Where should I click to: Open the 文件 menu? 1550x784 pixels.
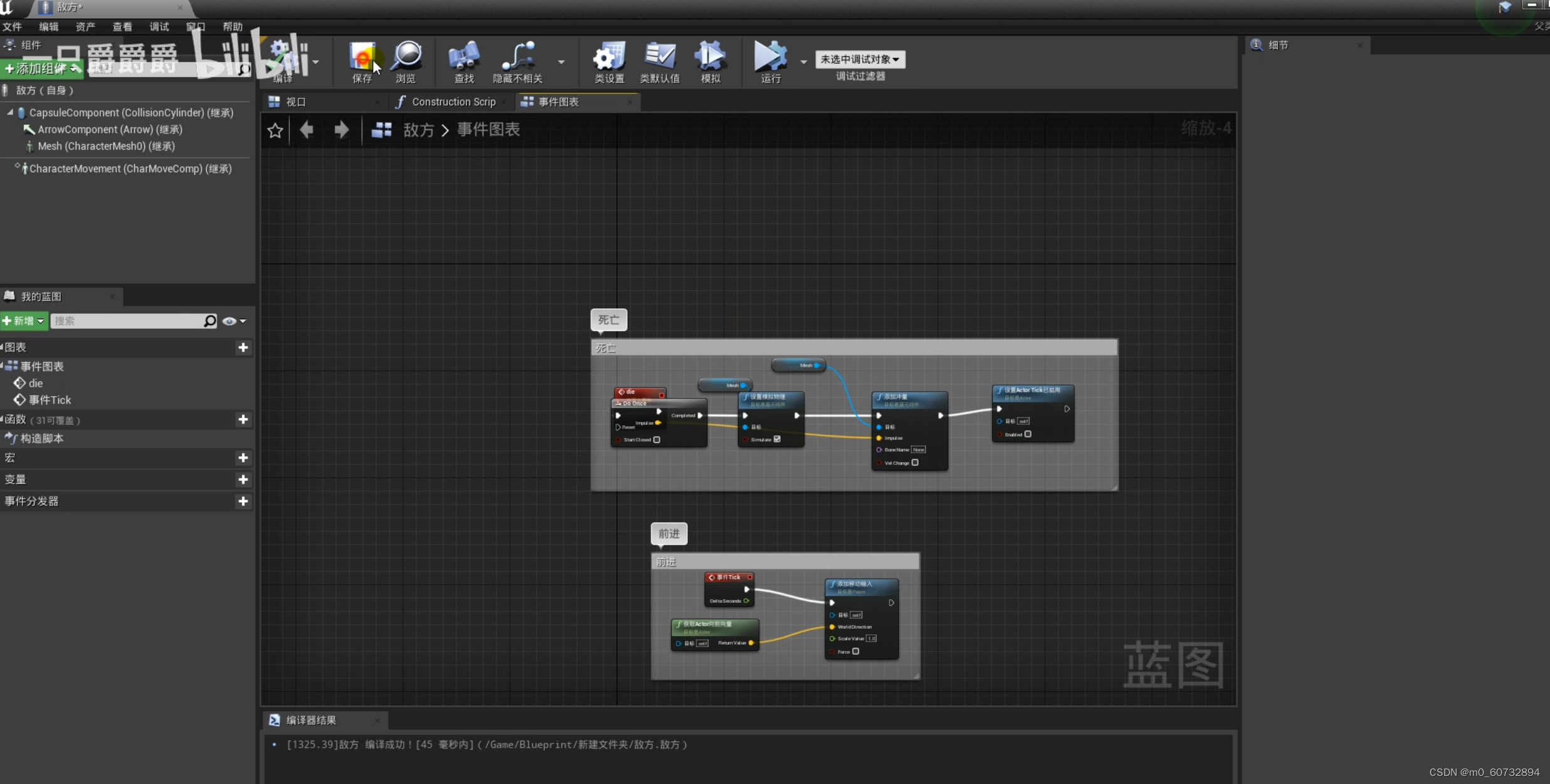pos(13,26)
